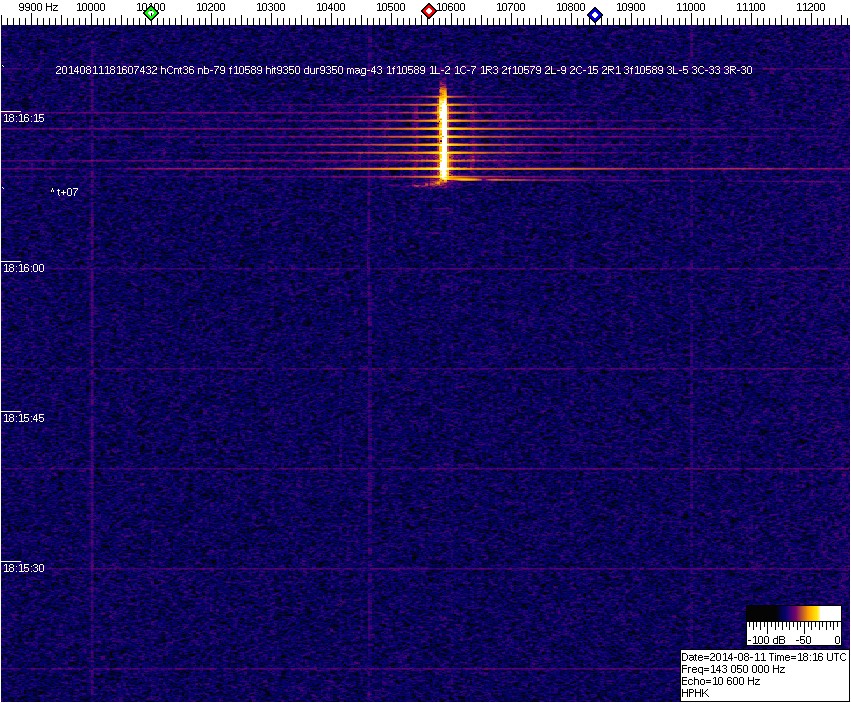Image resolution: width=851 pixels, height=703 pixels.
Task: Select the 18:15:30 time tick
Action: click(x=24, y=568)
